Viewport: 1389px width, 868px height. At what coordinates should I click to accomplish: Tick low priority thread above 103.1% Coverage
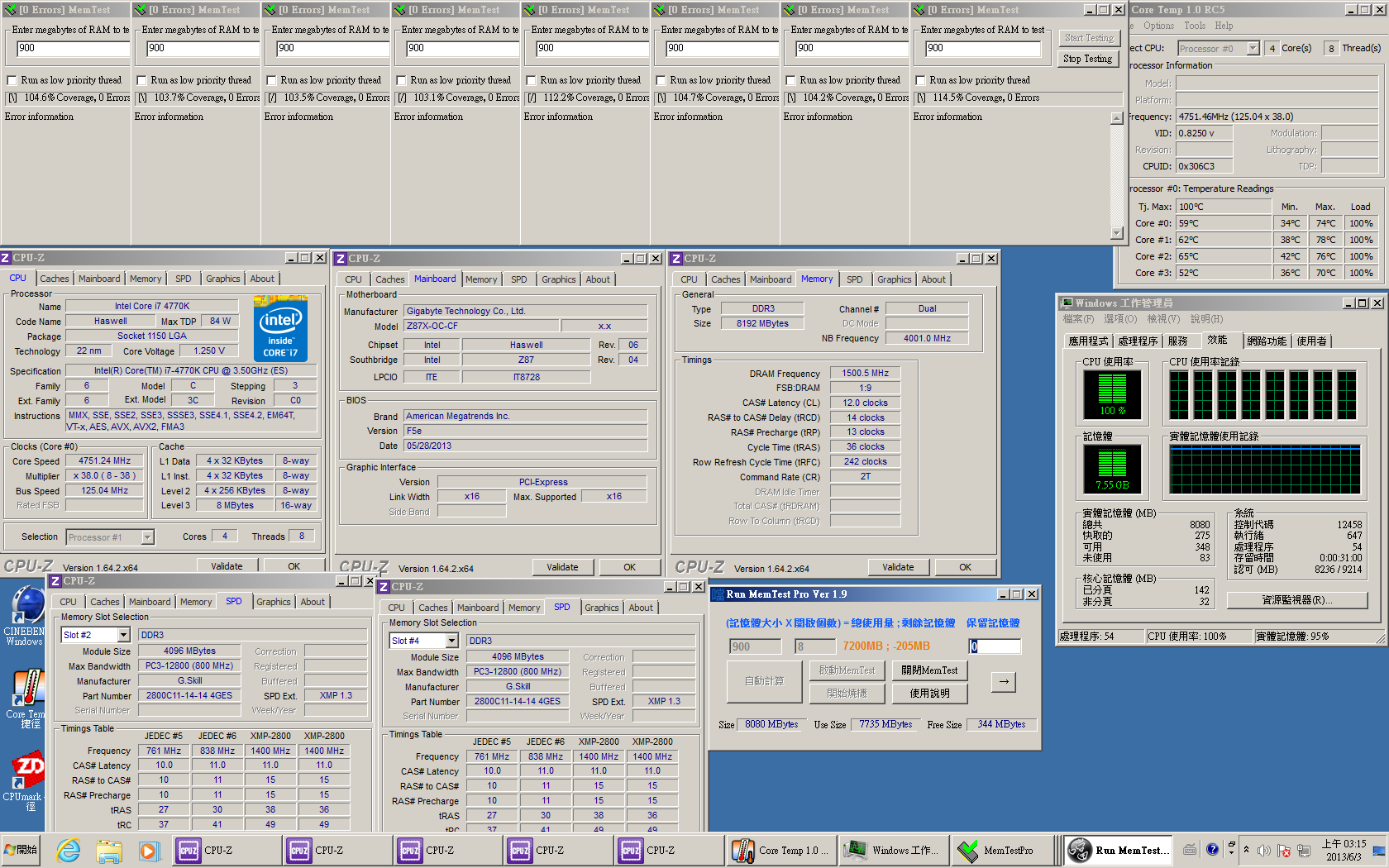[x=402, y=80]
